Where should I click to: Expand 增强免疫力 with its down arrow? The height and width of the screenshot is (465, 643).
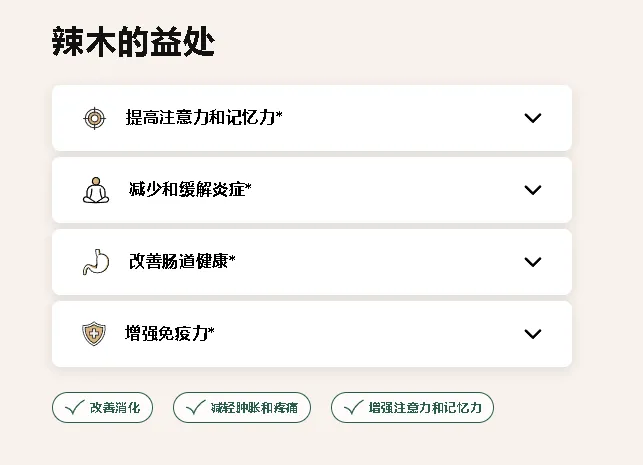pos(532,334)
